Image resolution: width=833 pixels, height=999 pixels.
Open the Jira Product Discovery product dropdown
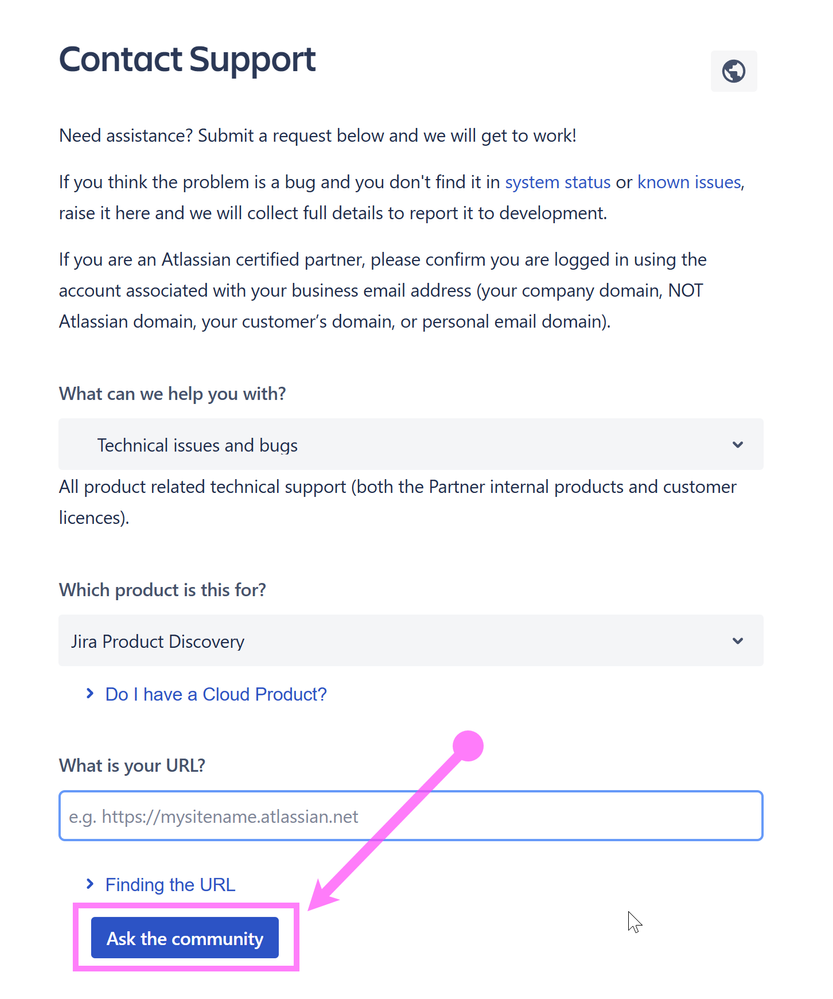[x=410, y=641]
